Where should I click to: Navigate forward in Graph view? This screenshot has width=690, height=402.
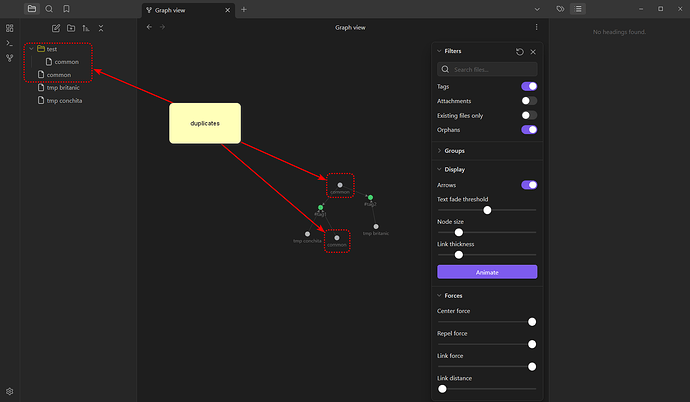[162, 27]
